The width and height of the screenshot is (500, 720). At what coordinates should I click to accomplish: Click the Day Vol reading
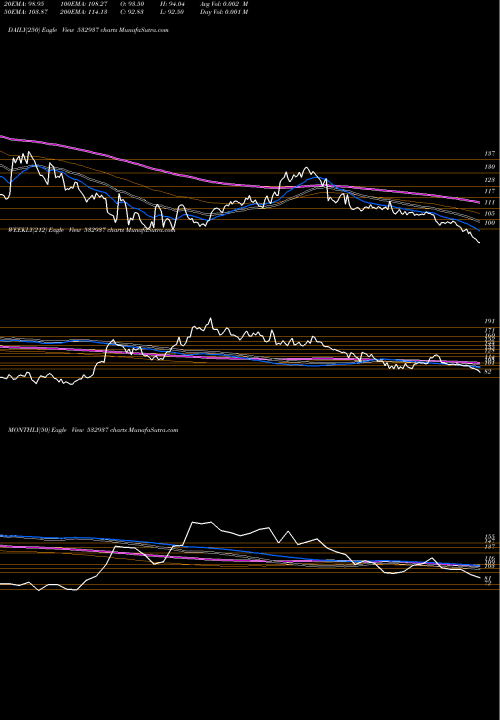coord(224,12)
